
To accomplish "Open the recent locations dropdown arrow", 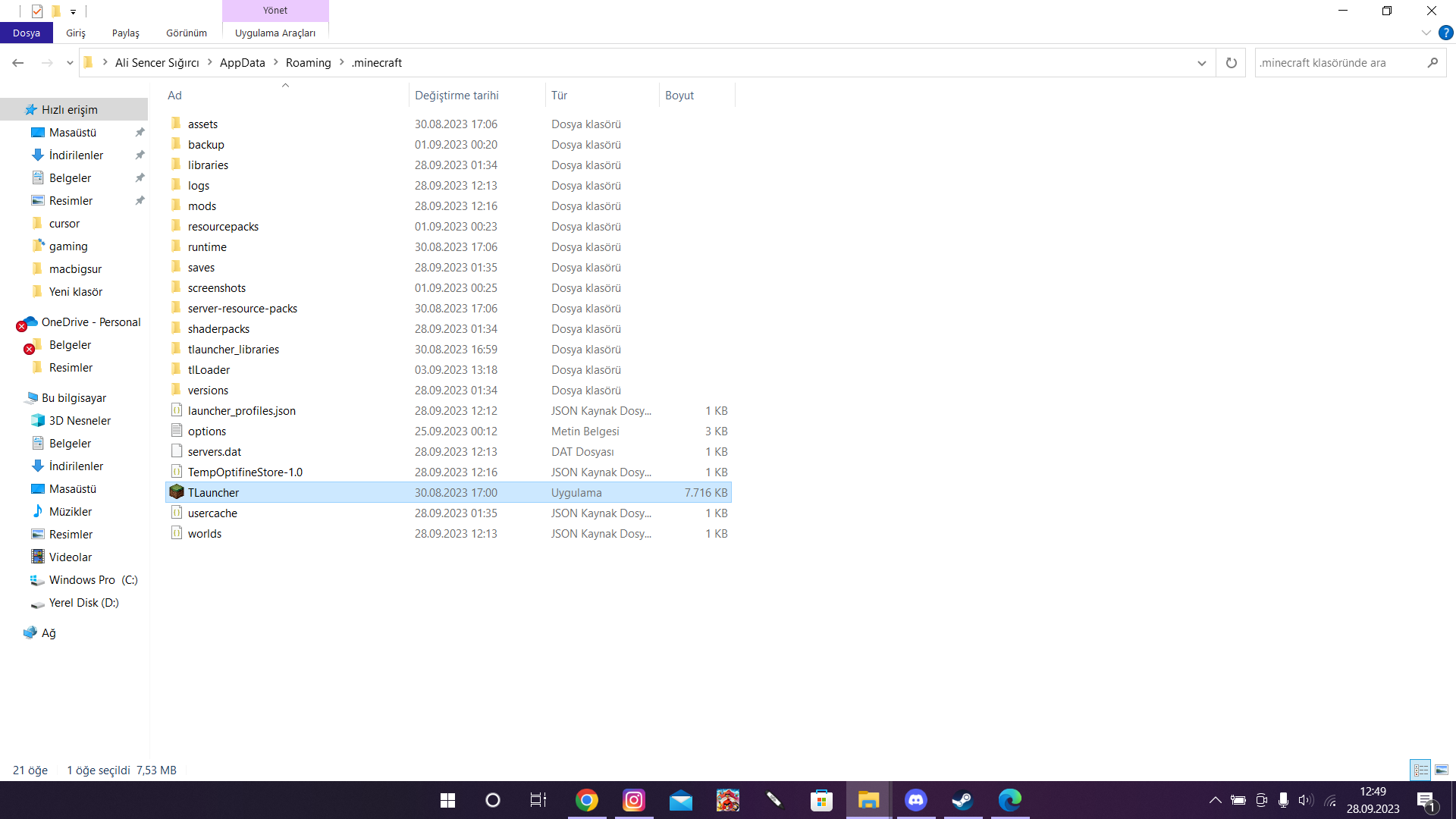I will tap(70, 63).
